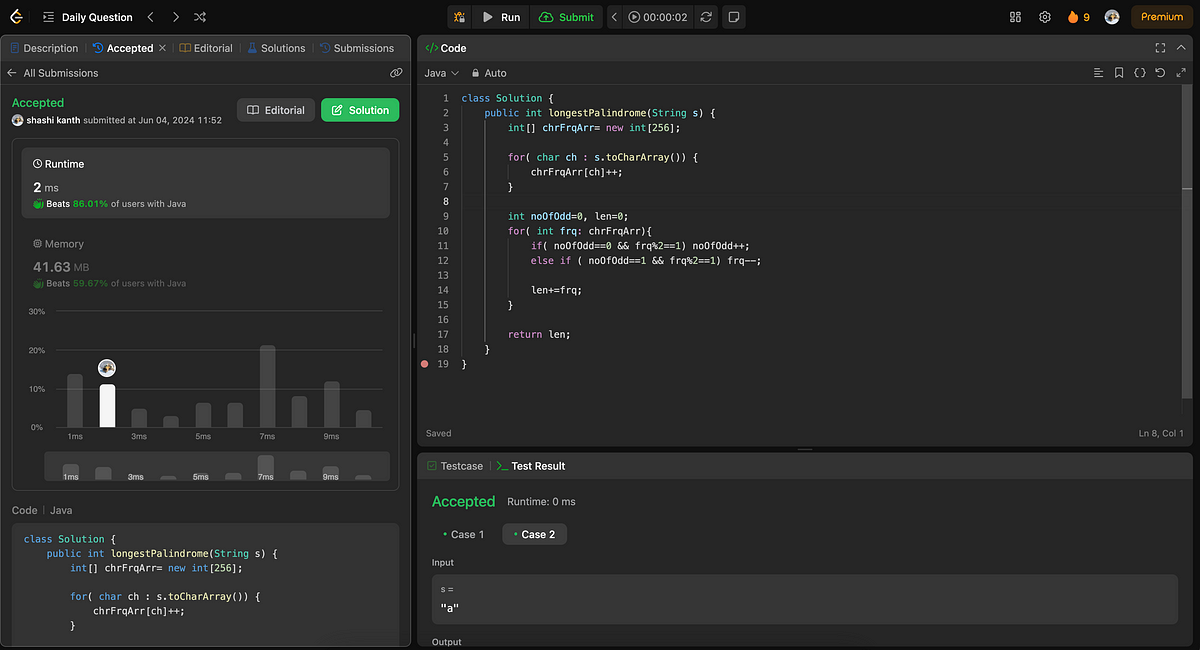Go to the next question arrow
1200x650 pixels.
(175, 17)
